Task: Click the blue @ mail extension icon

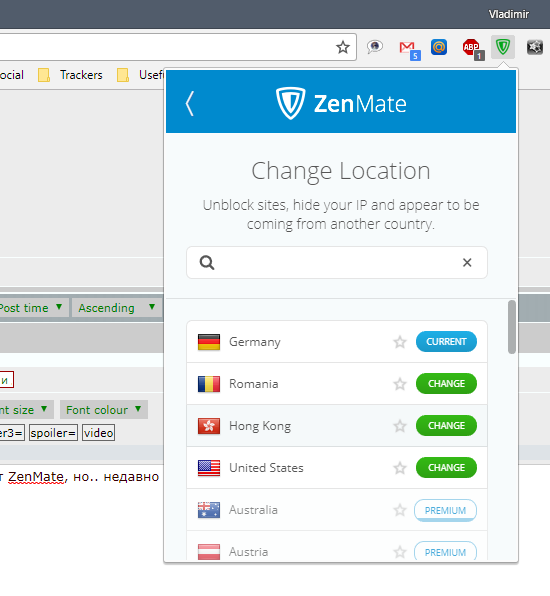Action: tap(439, 47)
